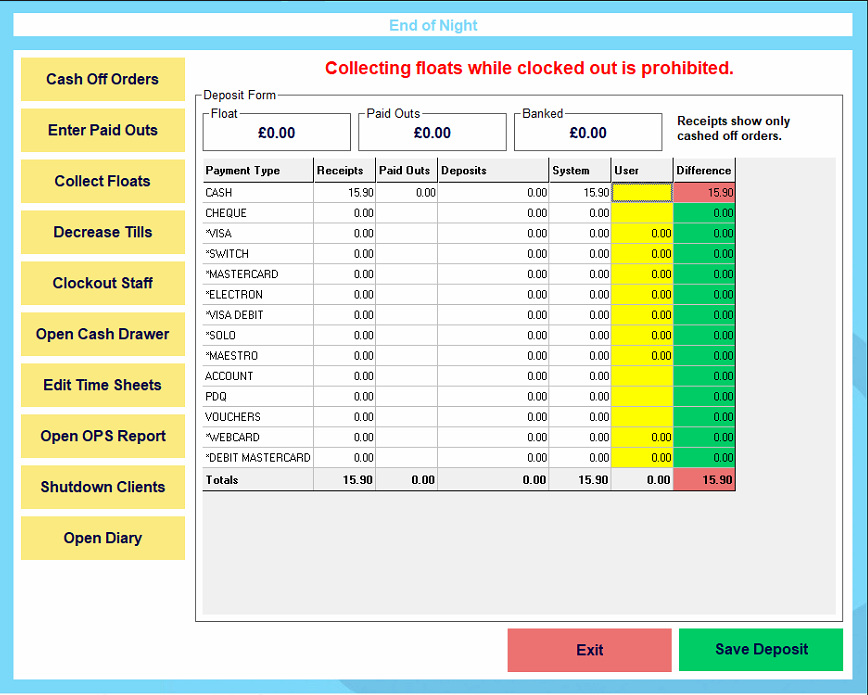Choose Decrease Tills
This screenshot has width=868, height=695.
[102, 232]
